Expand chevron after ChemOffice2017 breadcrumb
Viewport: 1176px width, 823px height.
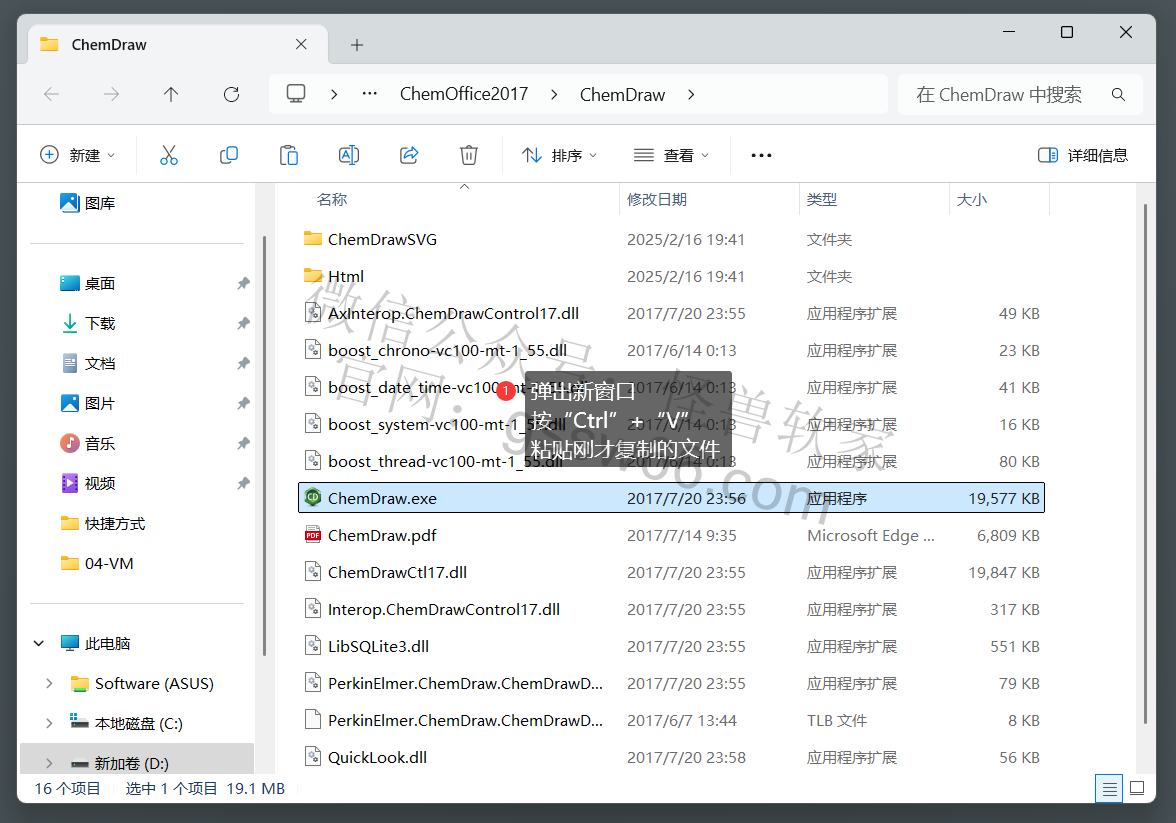click(x=554, y=95)
